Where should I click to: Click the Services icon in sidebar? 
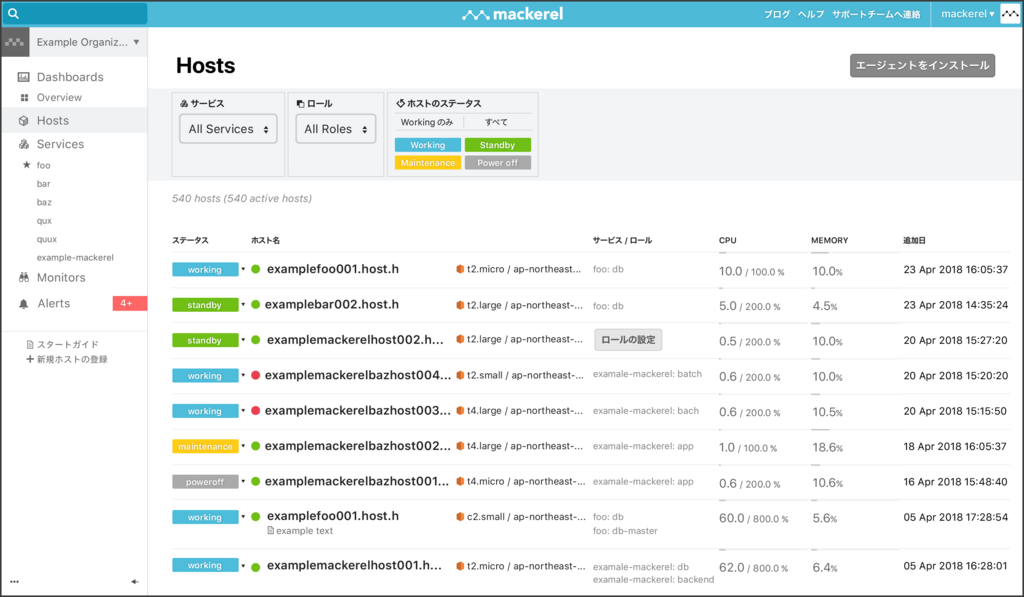point(24,144)
